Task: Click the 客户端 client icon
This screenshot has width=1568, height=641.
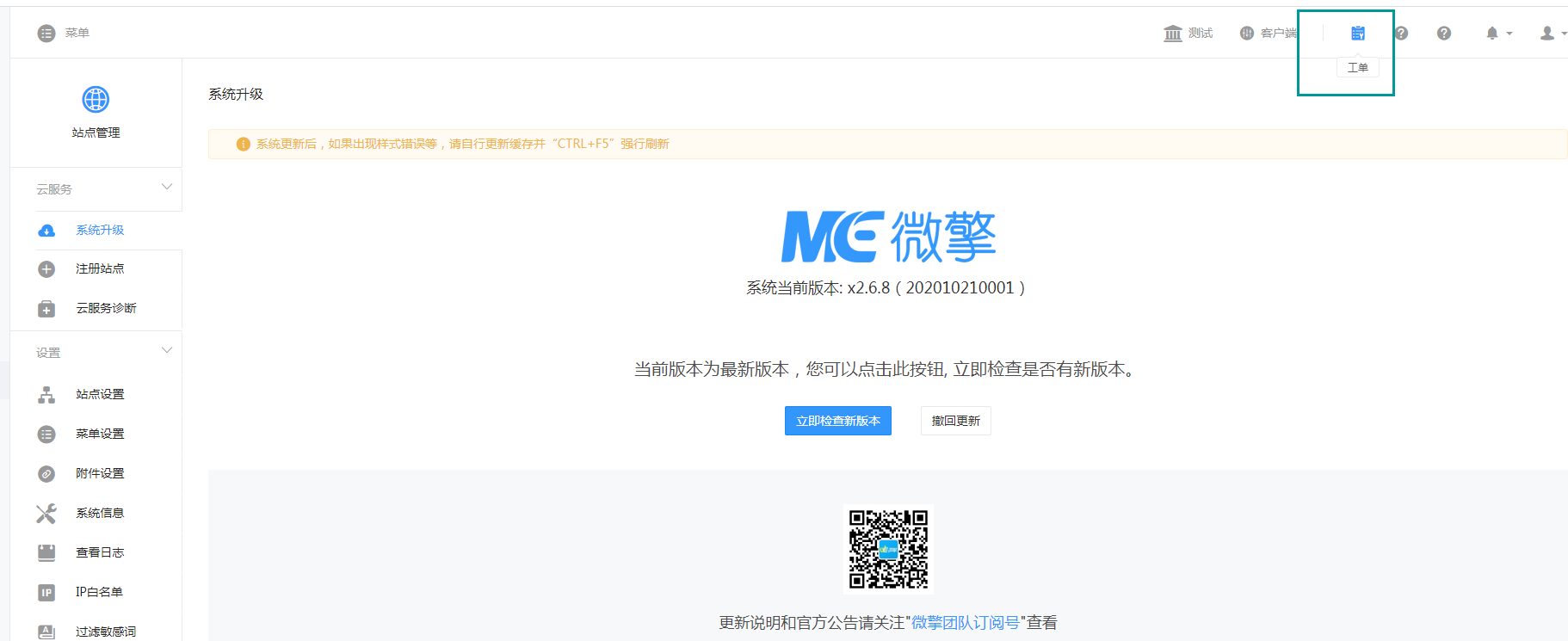Action: point(1247,33)
